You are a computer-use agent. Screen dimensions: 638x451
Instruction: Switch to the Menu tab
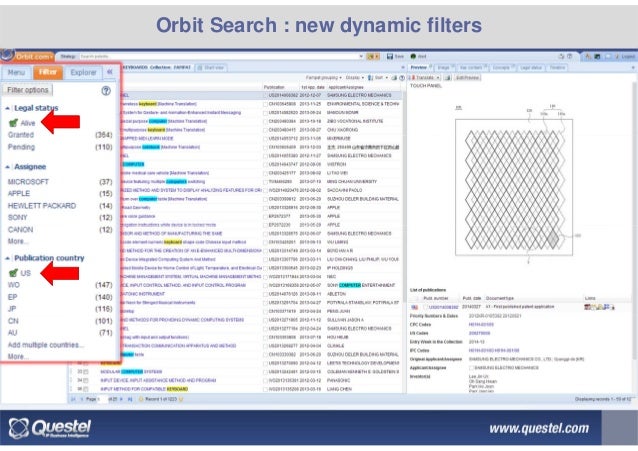pyautogui.click(x=16, y=72)
